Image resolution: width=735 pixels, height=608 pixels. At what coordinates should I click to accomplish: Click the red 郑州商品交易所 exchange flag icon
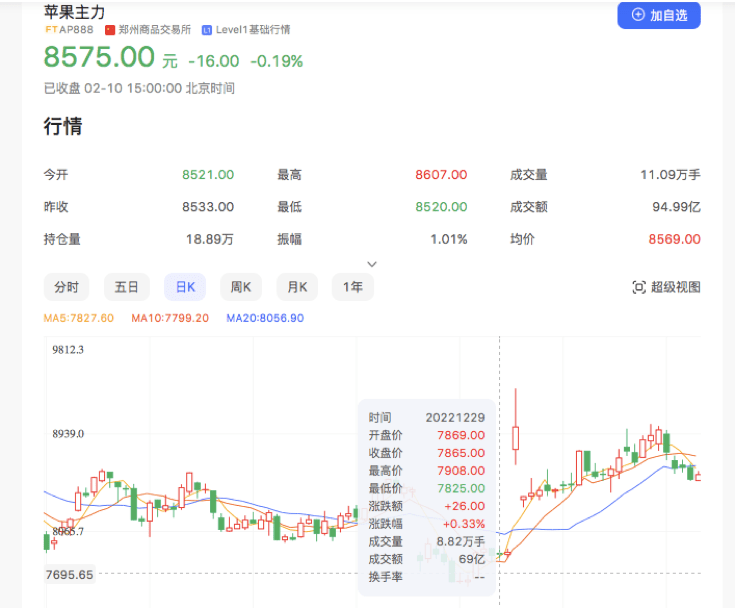(110, 30)
